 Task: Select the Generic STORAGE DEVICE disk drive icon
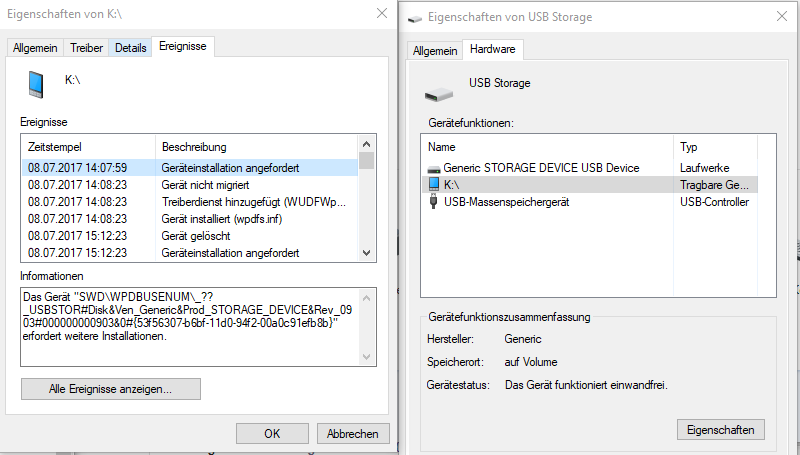(x=433, y=168)
